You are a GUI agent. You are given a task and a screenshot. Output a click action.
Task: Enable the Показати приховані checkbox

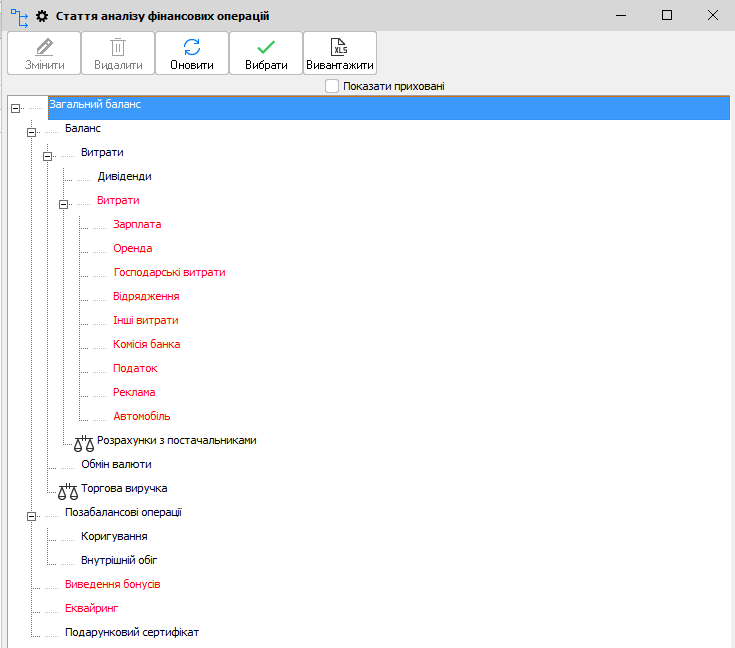332,87
